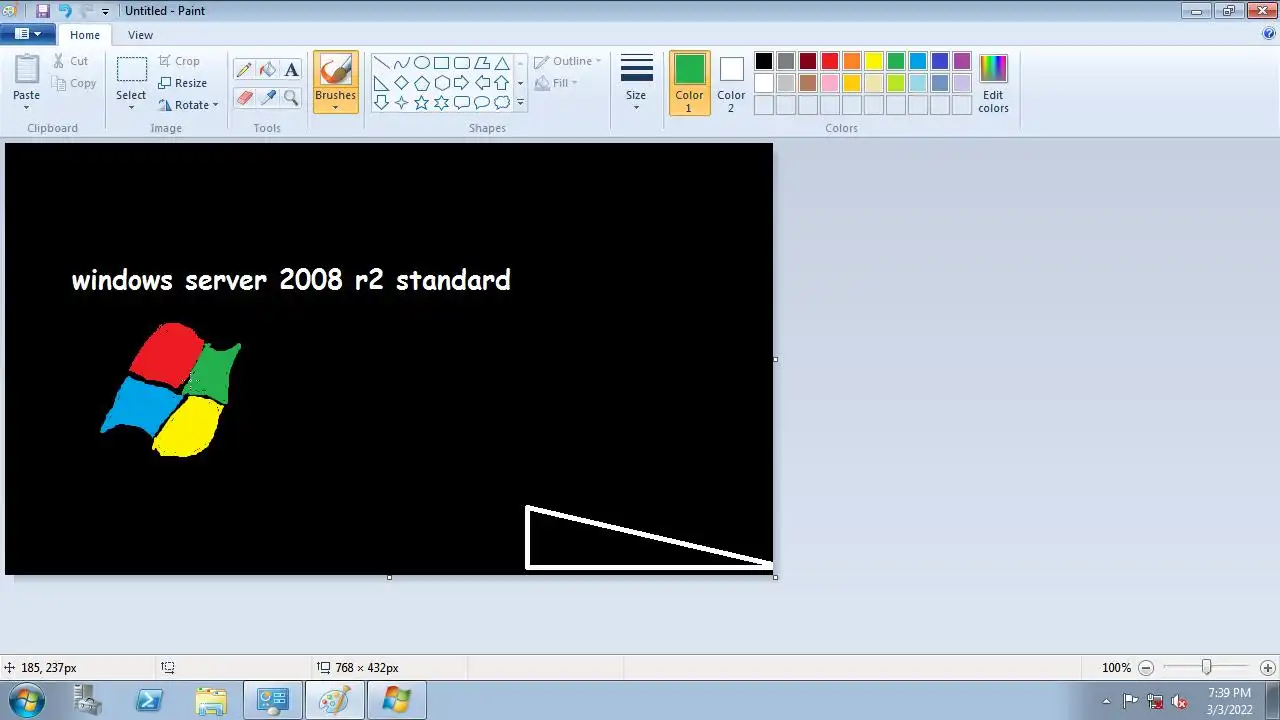Click the Resize button
Viewport: 1280px width, 720px height.
182,83
